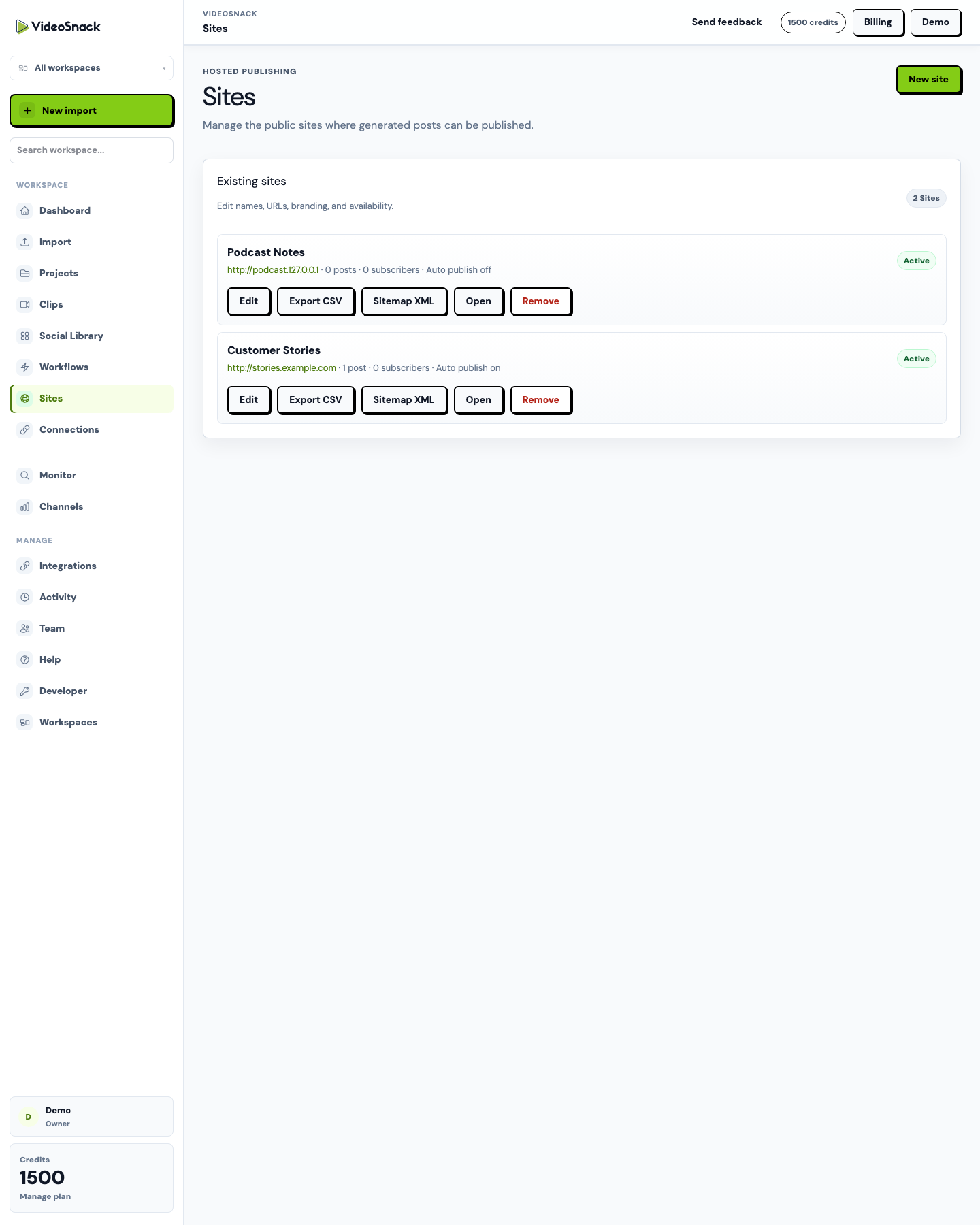Open Sitemap XML for Customer Stories
980x1225 pixels.
(404, 400)
